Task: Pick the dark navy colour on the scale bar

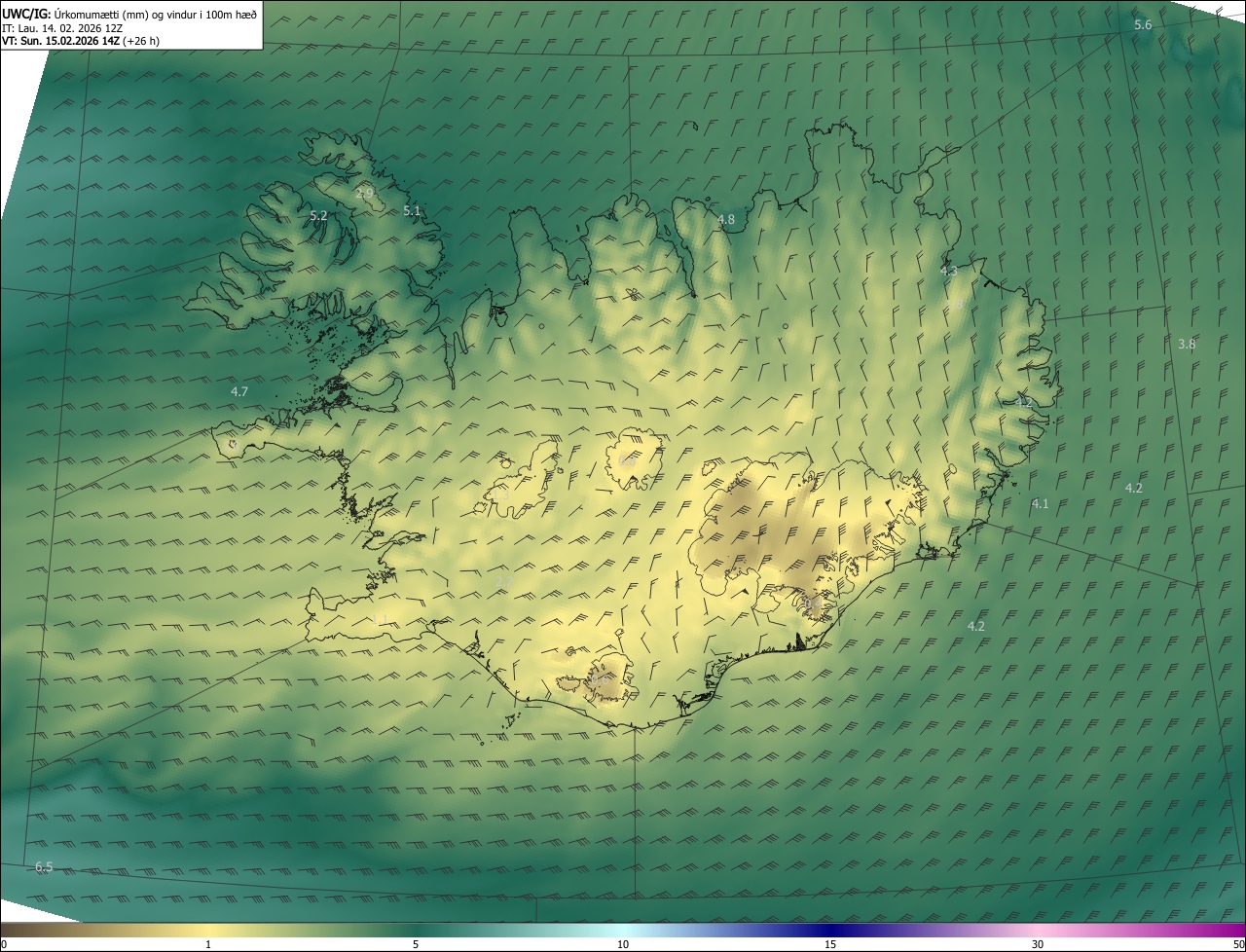Action: coord(830,930)
